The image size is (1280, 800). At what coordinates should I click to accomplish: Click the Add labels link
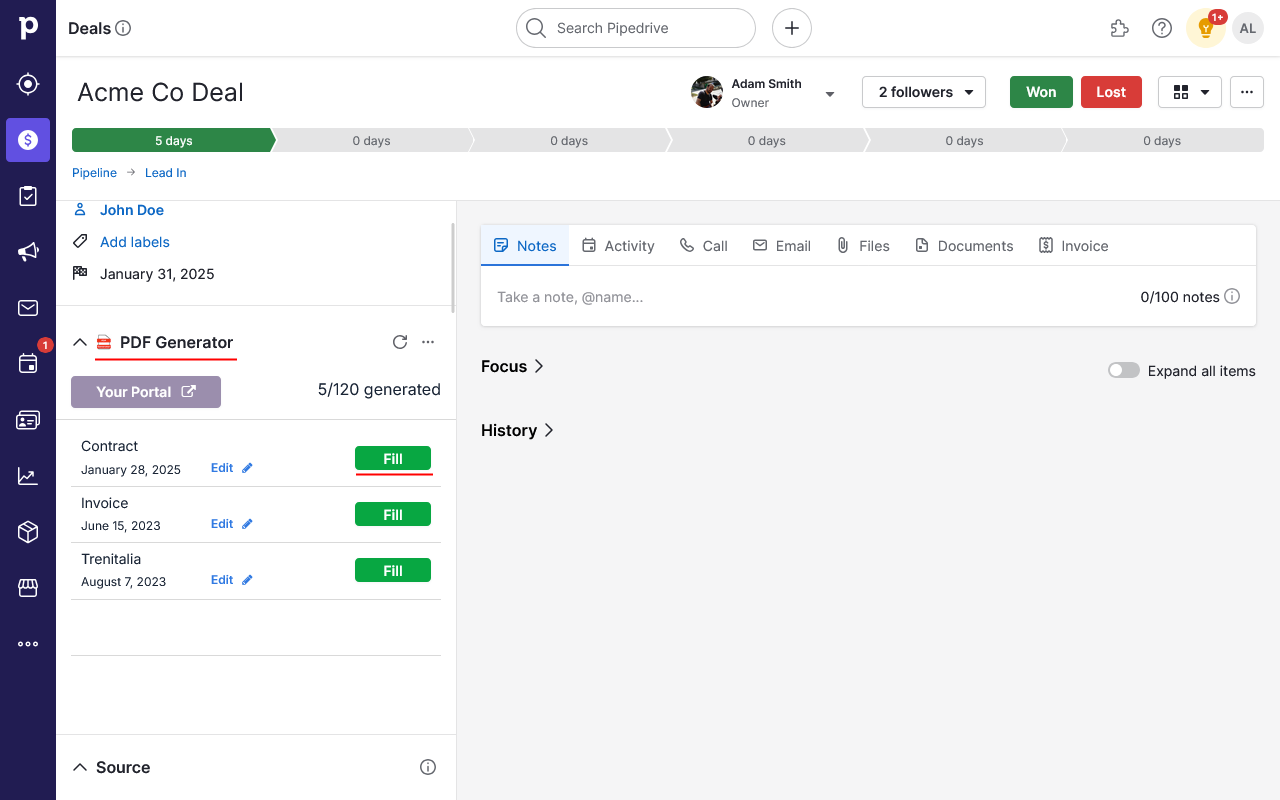pyautogui.click(x=135, y=242)
